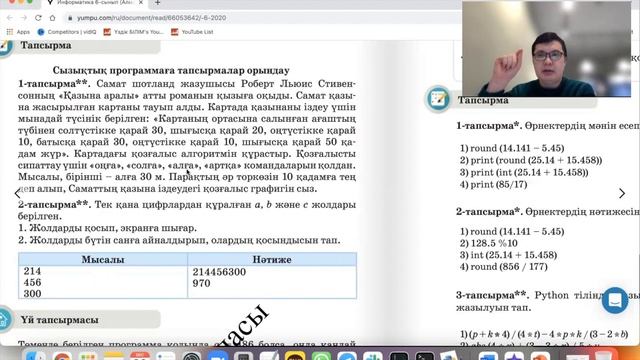Screen dimensions: 640x360
Task: Click expression round (856 / 177)
Action: [x=509, y=267]
